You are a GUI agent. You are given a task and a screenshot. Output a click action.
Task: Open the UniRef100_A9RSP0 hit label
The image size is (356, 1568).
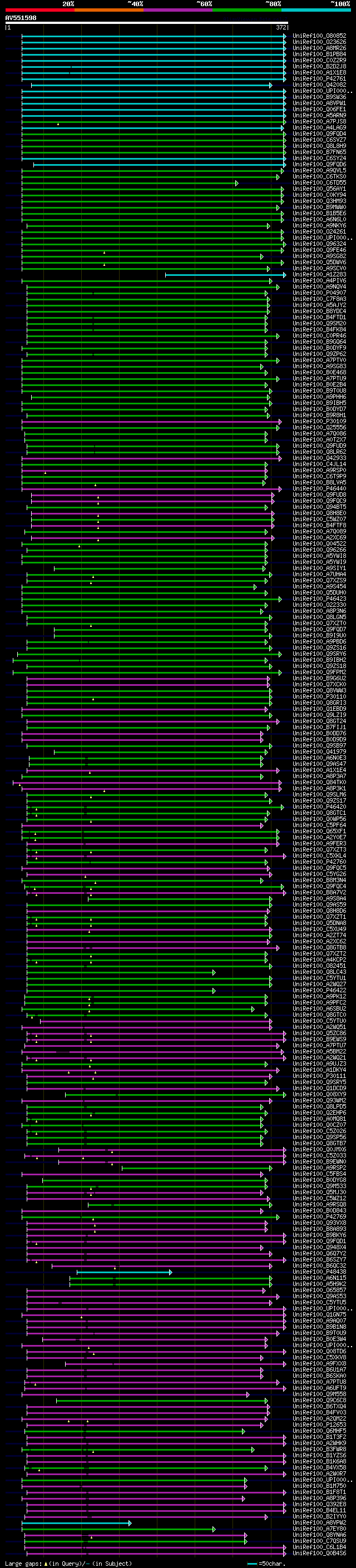[319, 471]
